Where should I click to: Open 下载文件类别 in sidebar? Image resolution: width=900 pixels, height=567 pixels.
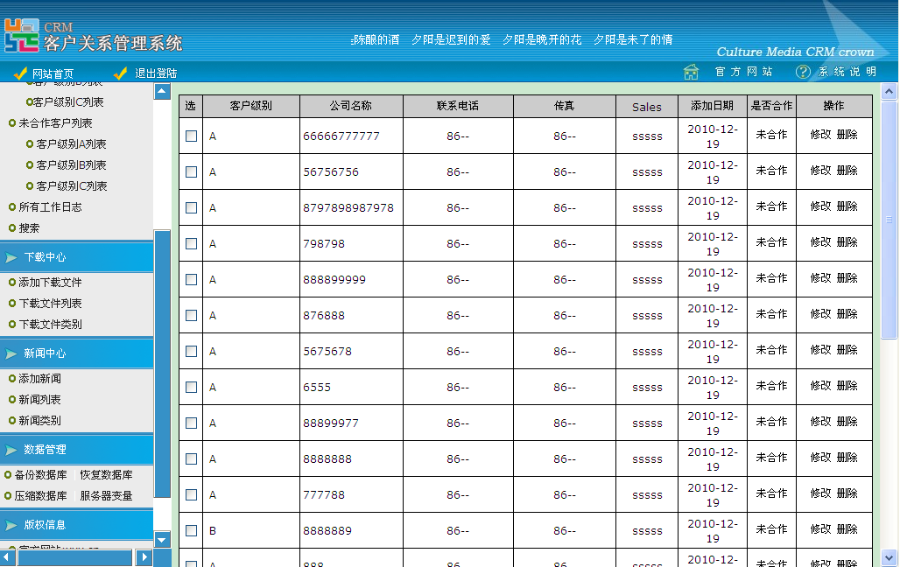[x=50, y=325]
